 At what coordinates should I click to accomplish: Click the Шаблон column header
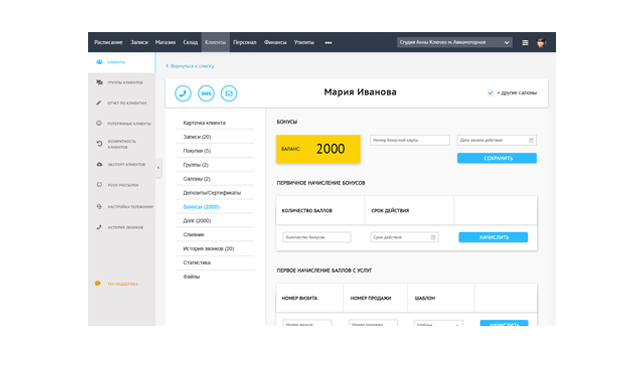(x=425, y=298)
